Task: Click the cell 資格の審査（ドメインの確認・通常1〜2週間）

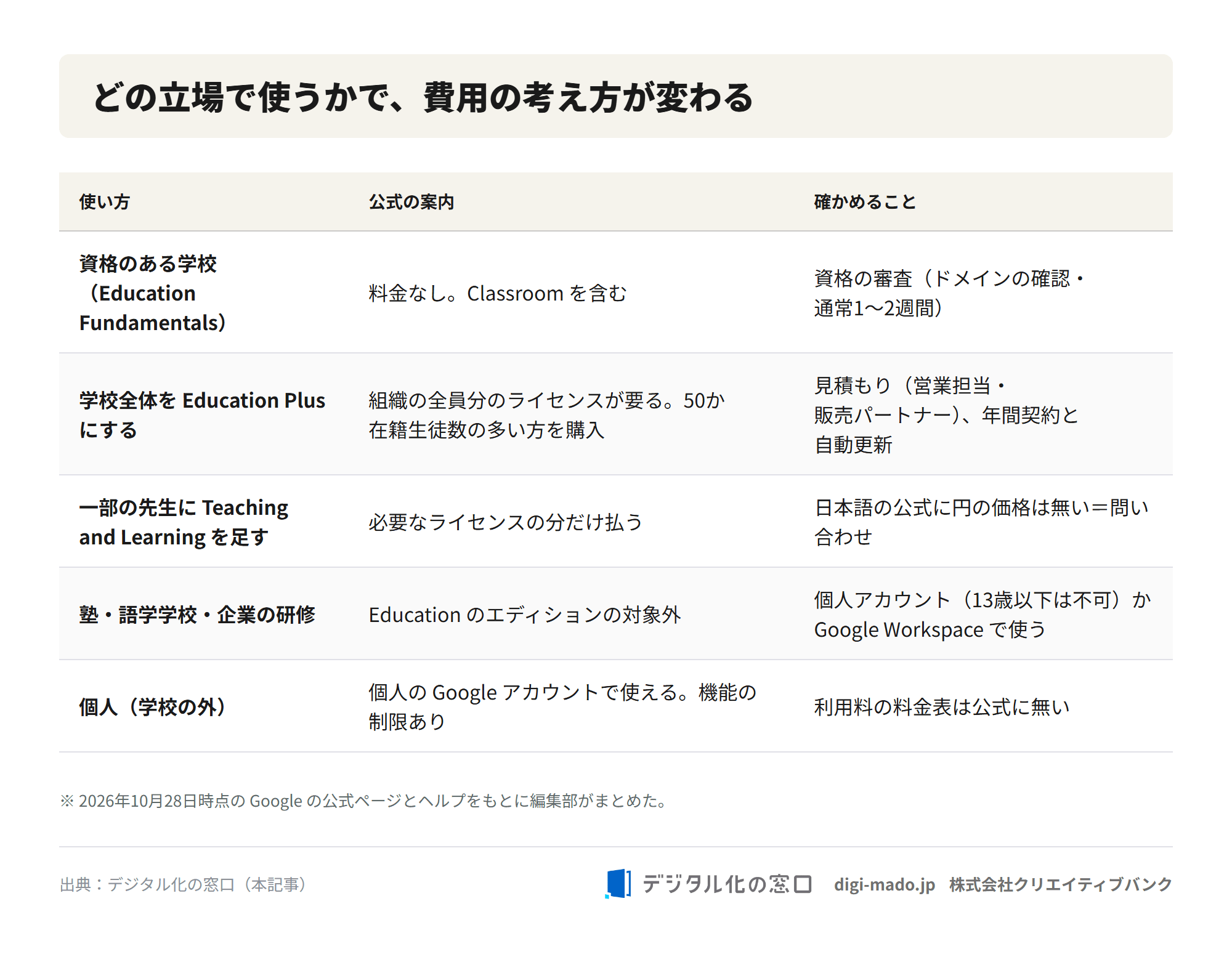Action: [949, 293]
